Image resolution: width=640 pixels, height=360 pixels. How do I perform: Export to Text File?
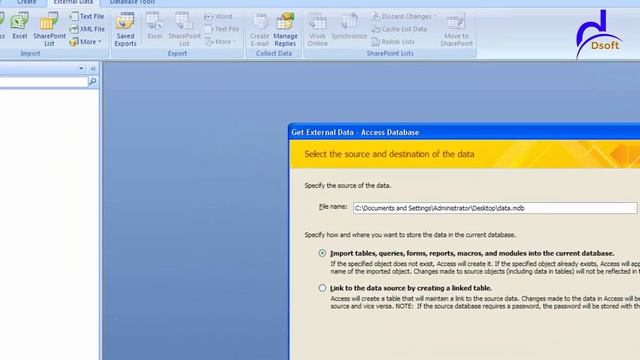pyautogui.click(x=222, y=29)
